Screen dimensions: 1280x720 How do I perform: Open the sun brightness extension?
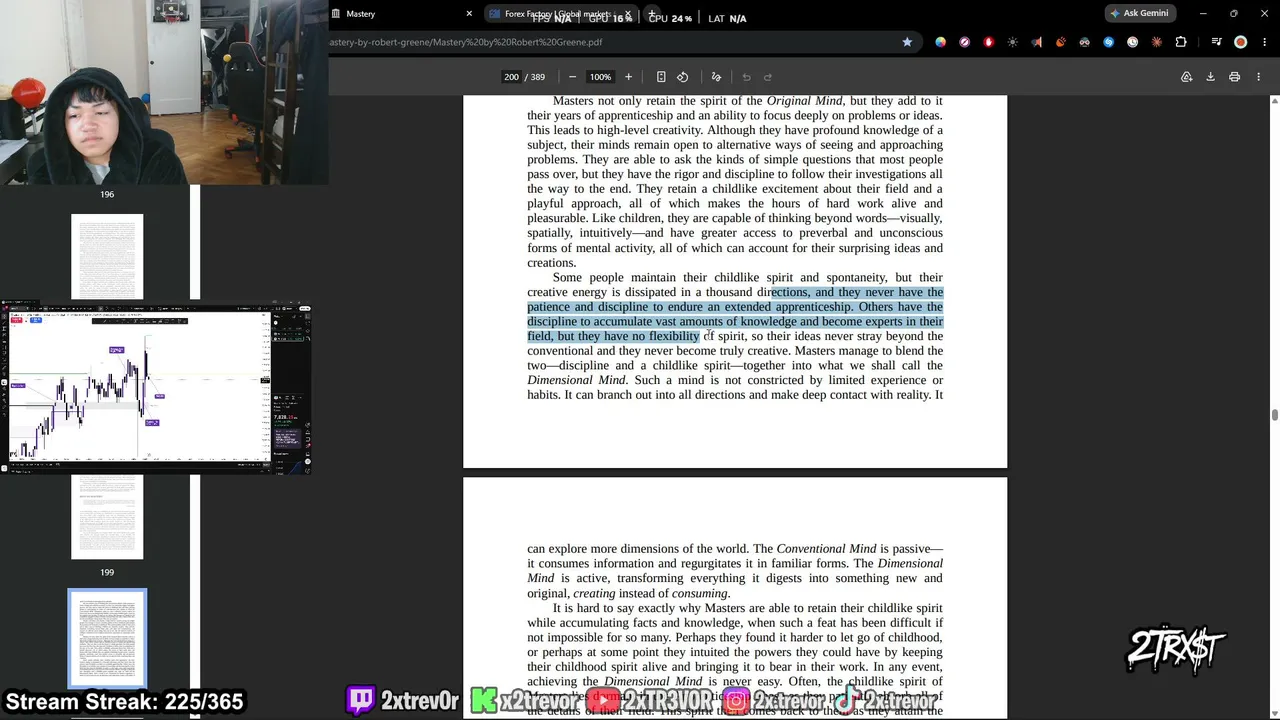[x=1013, y=42]
